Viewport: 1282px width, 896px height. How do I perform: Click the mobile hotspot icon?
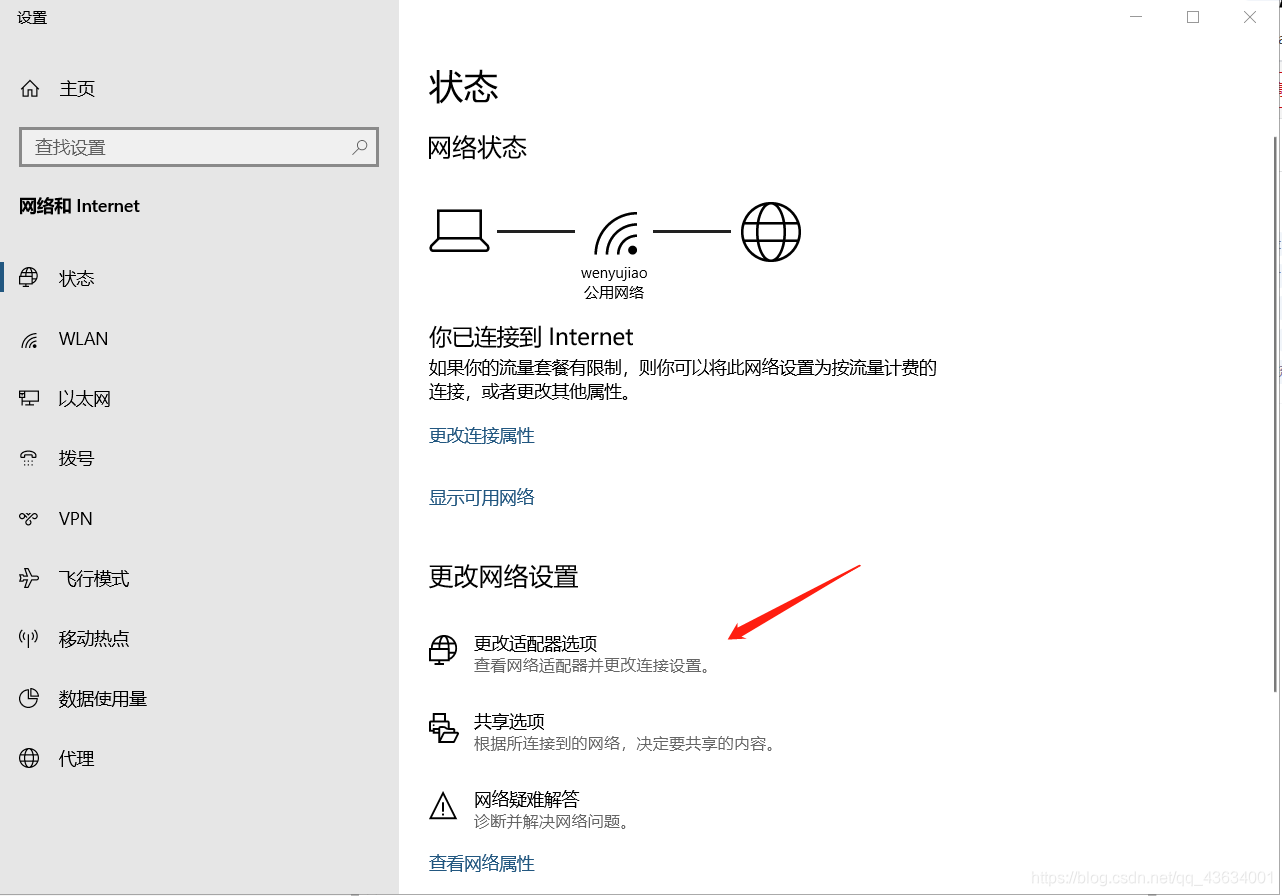29,638
